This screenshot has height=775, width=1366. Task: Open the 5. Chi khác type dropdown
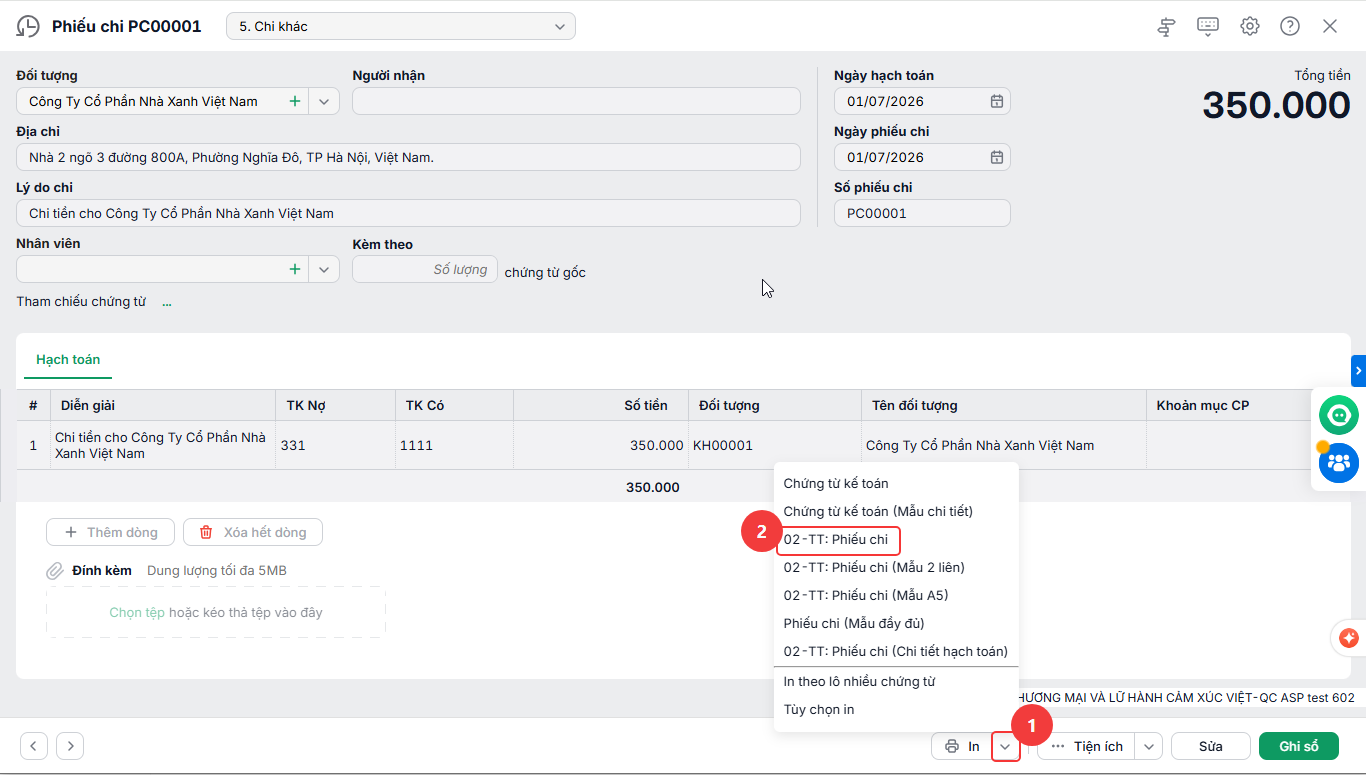[401, 27]
